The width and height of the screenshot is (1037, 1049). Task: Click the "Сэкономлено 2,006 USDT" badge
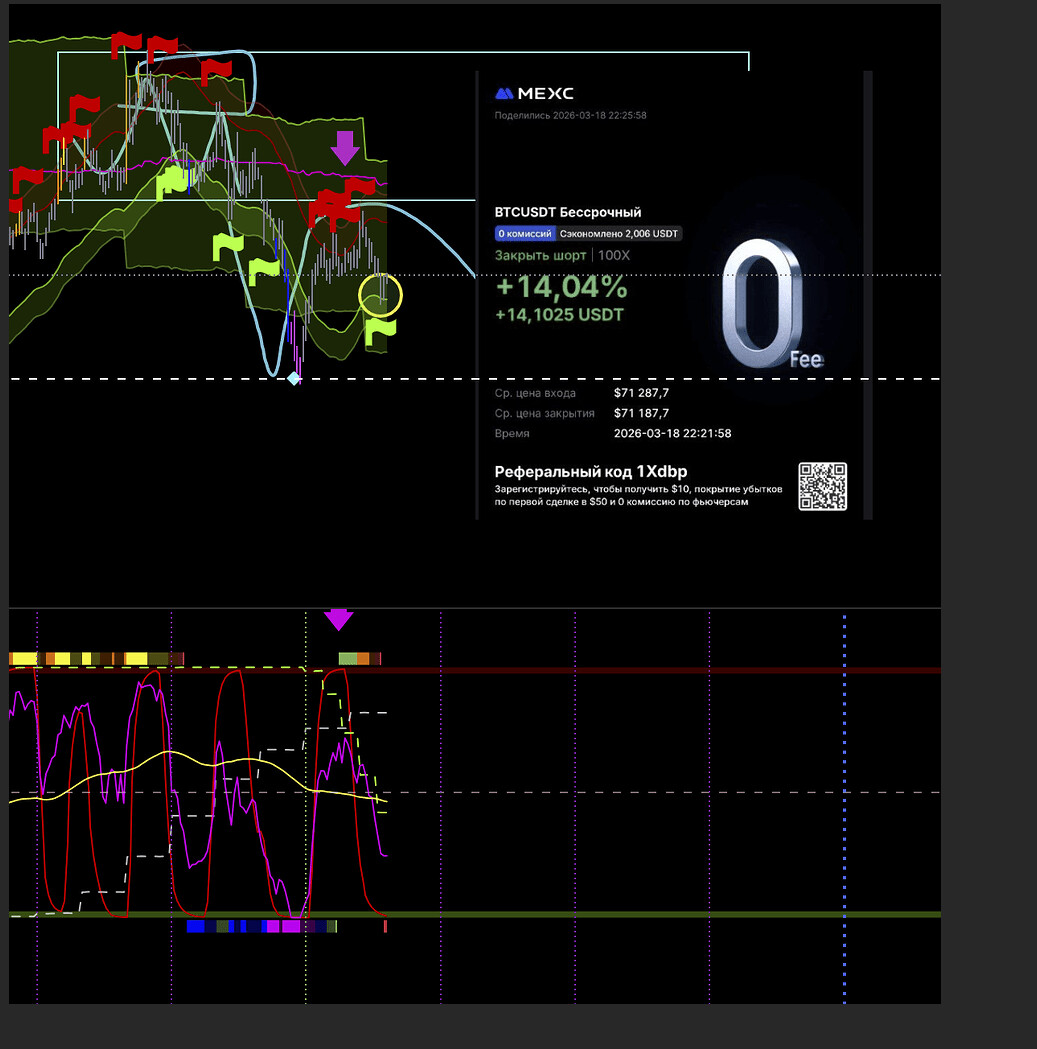click(618, 233)
